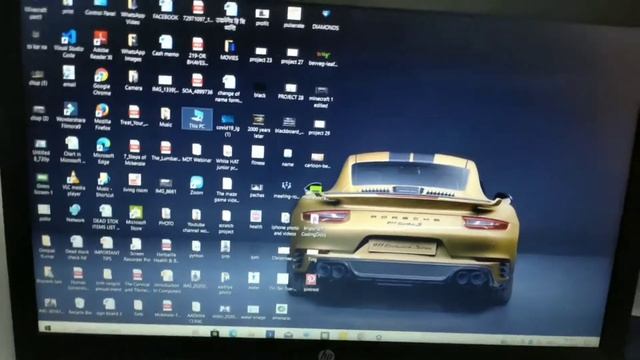
Task: Open the scratch project file
Action: click(x=226, y=222)
